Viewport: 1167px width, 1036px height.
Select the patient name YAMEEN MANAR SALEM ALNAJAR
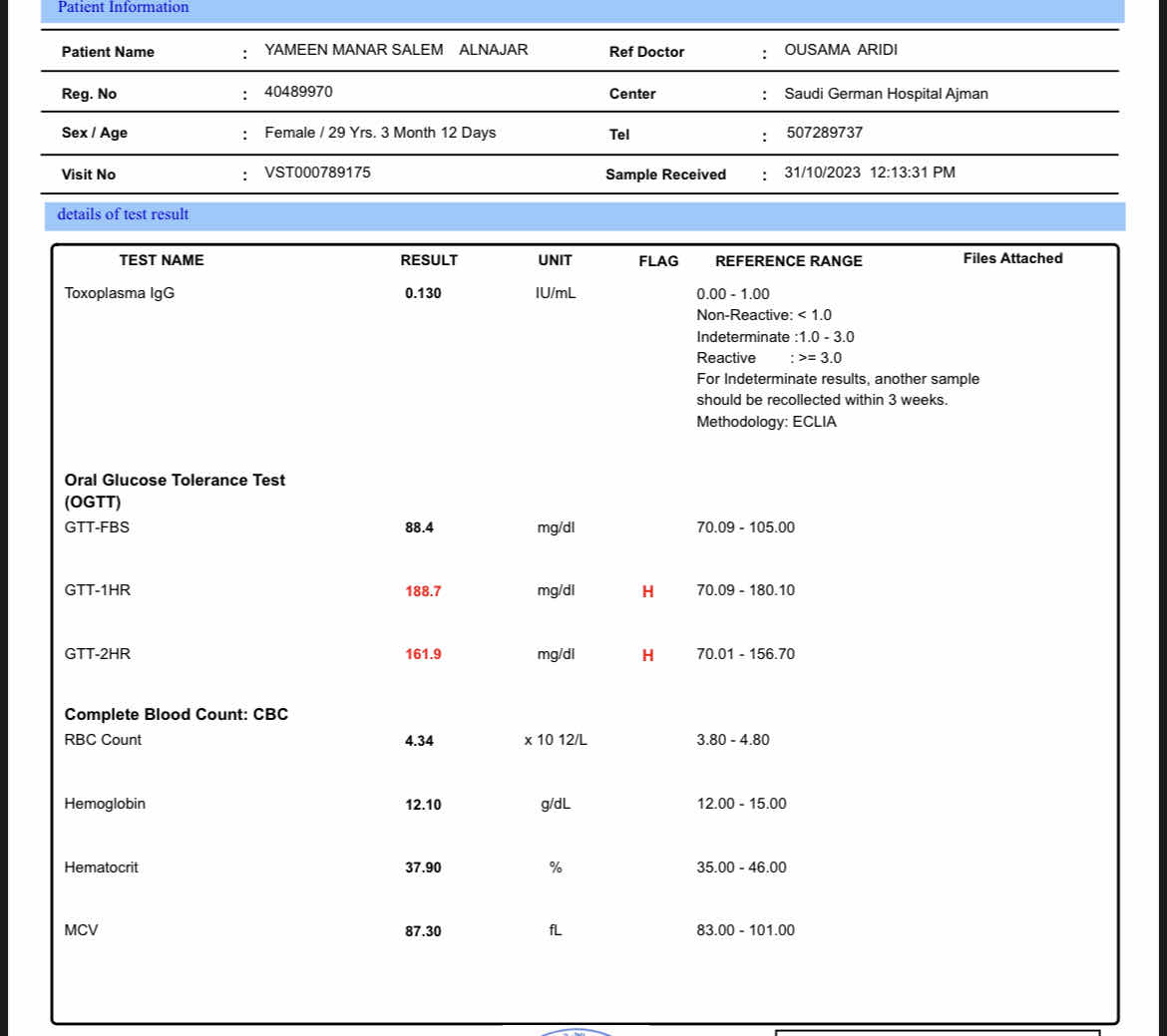pos(396,50)
